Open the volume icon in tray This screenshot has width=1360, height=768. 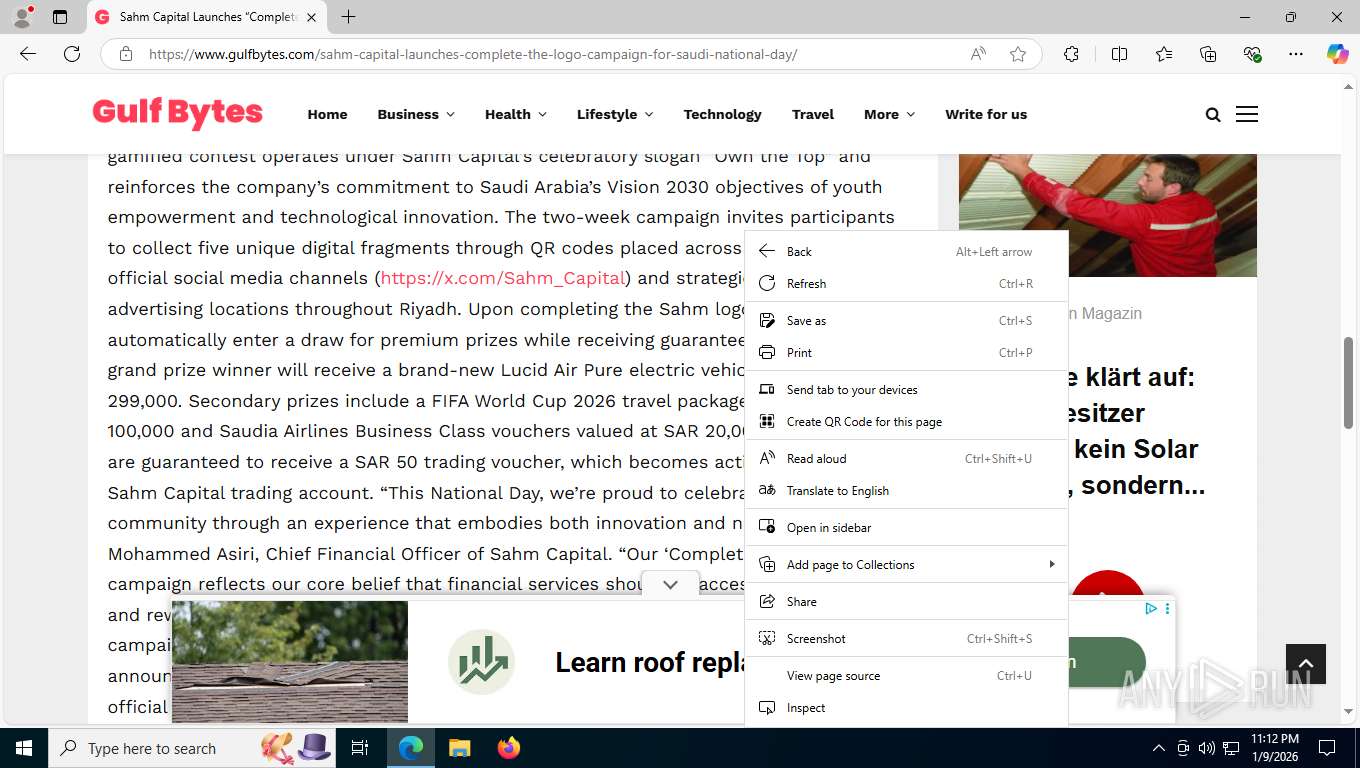[x=1207, y=748]
